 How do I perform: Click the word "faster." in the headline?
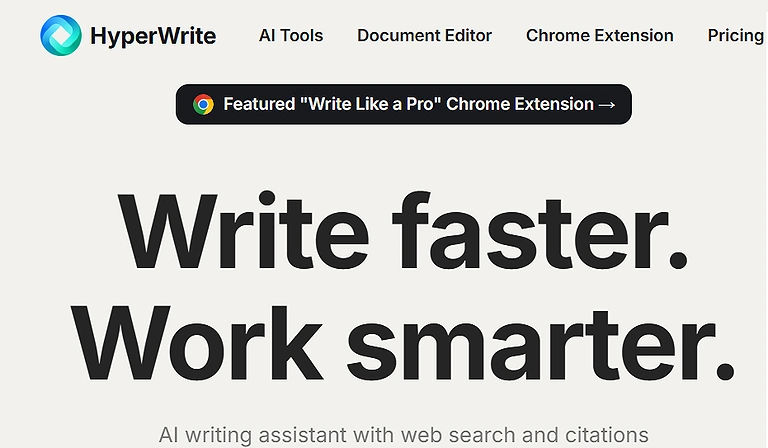(540, 230)
